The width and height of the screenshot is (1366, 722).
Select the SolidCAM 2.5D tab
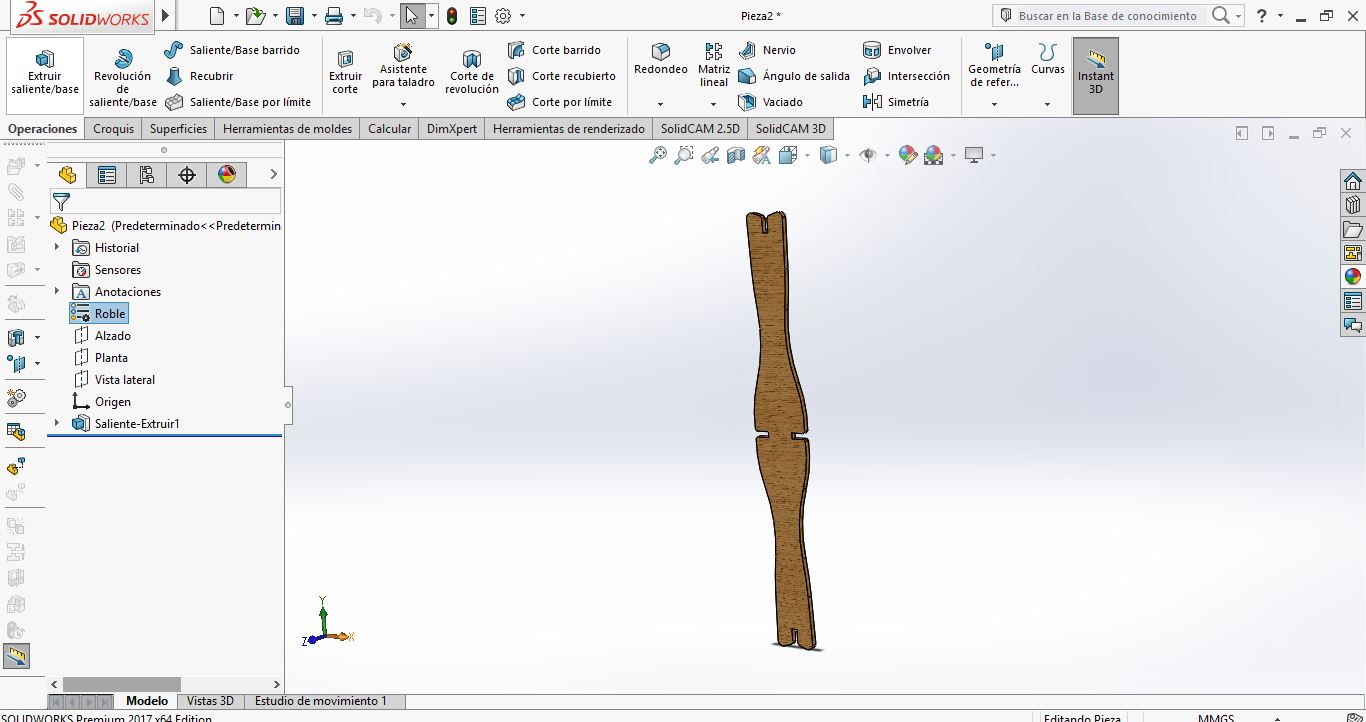click(700, 129)
